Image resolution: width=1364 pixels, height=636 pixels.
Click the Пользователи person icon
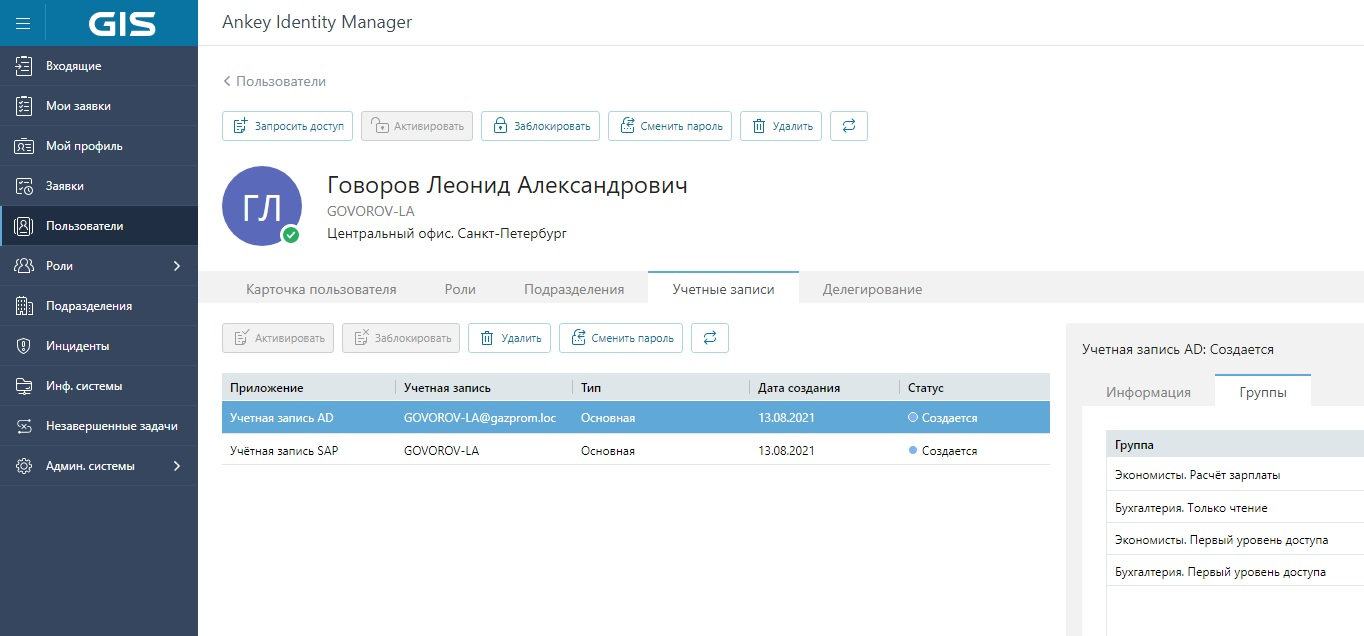pyautogui.click(x=25, y=226)
